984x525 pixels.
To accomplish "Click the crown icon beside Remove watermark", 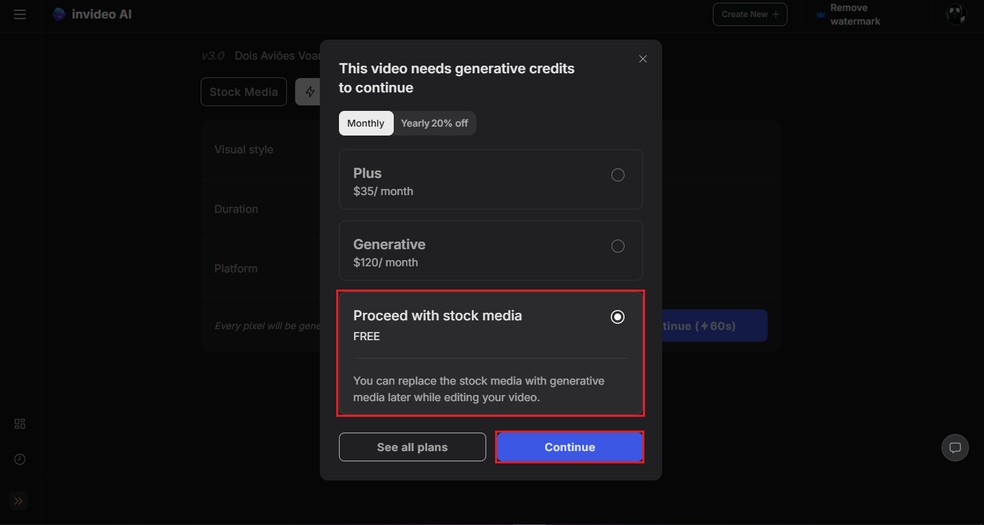I will pyautogui.click(x=821, y=15).
